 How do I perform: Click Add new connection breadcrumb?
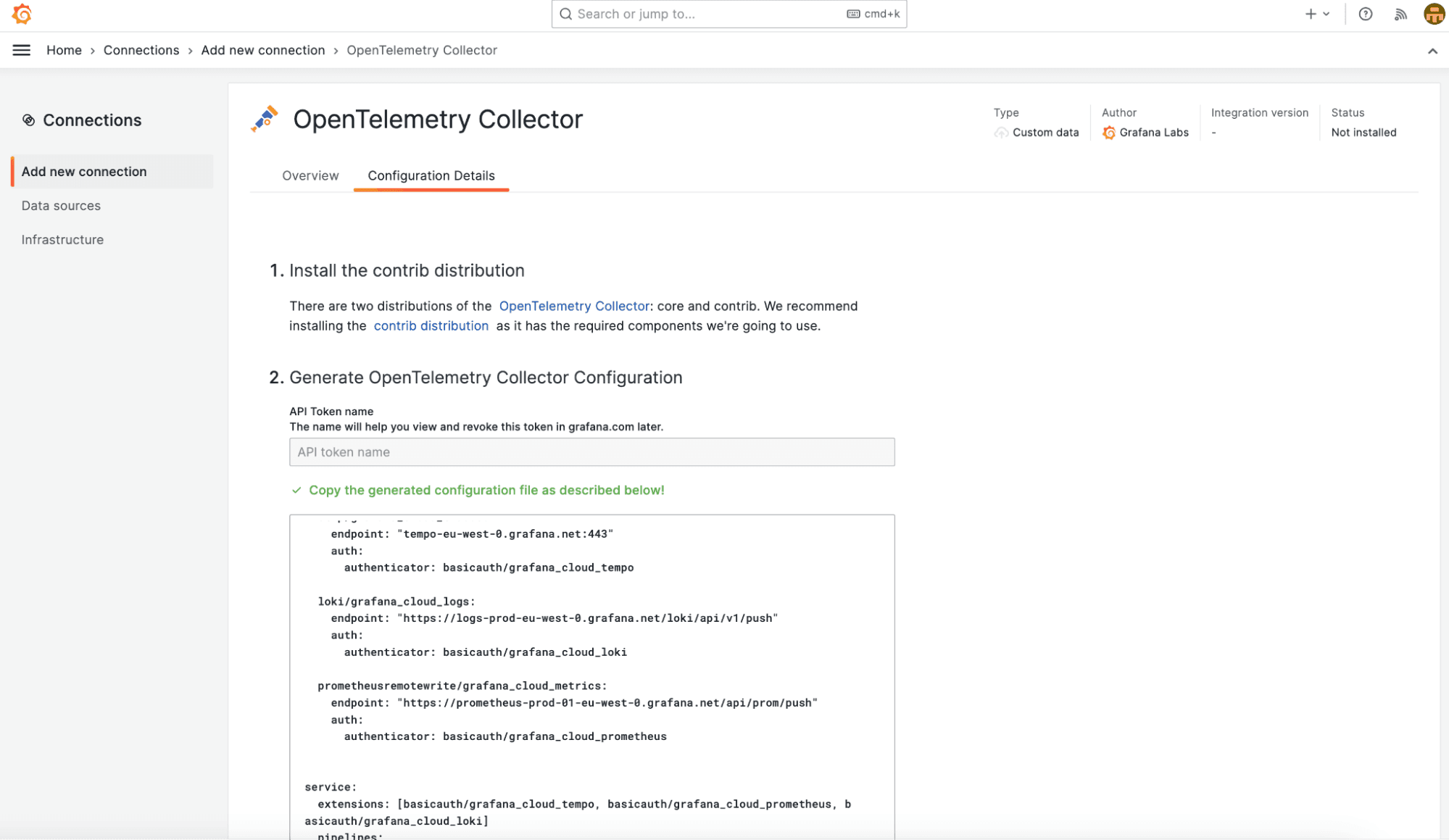[x=263, y=50]
